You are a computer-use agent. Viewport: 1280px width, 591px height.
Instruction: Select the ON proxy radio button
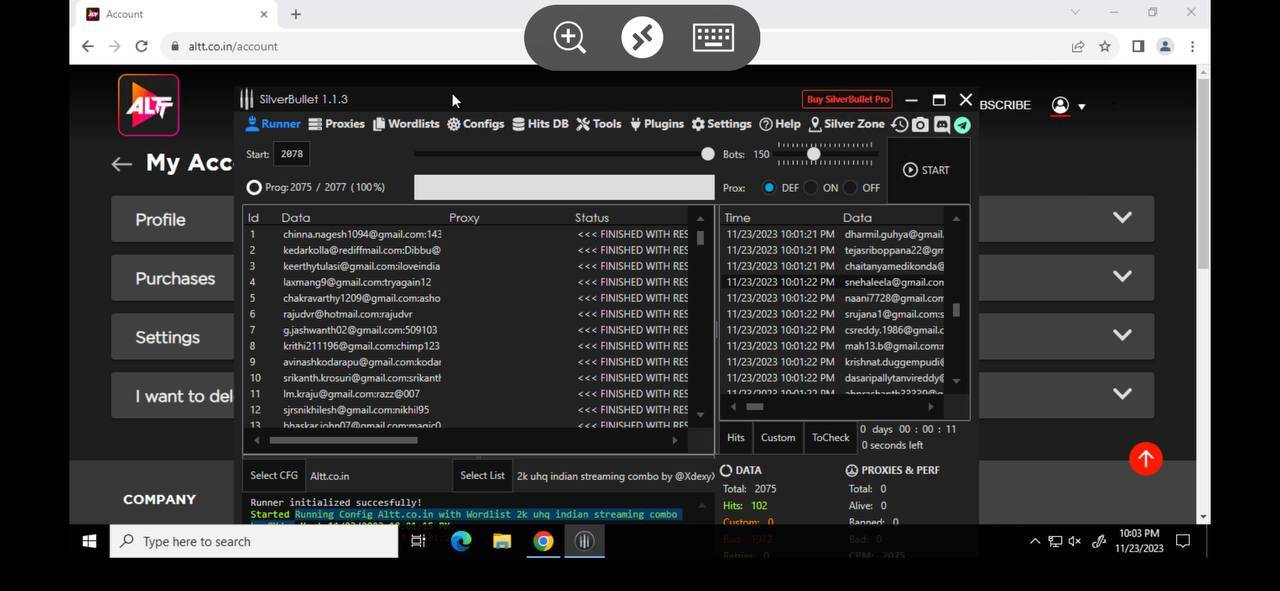(811, 188)
